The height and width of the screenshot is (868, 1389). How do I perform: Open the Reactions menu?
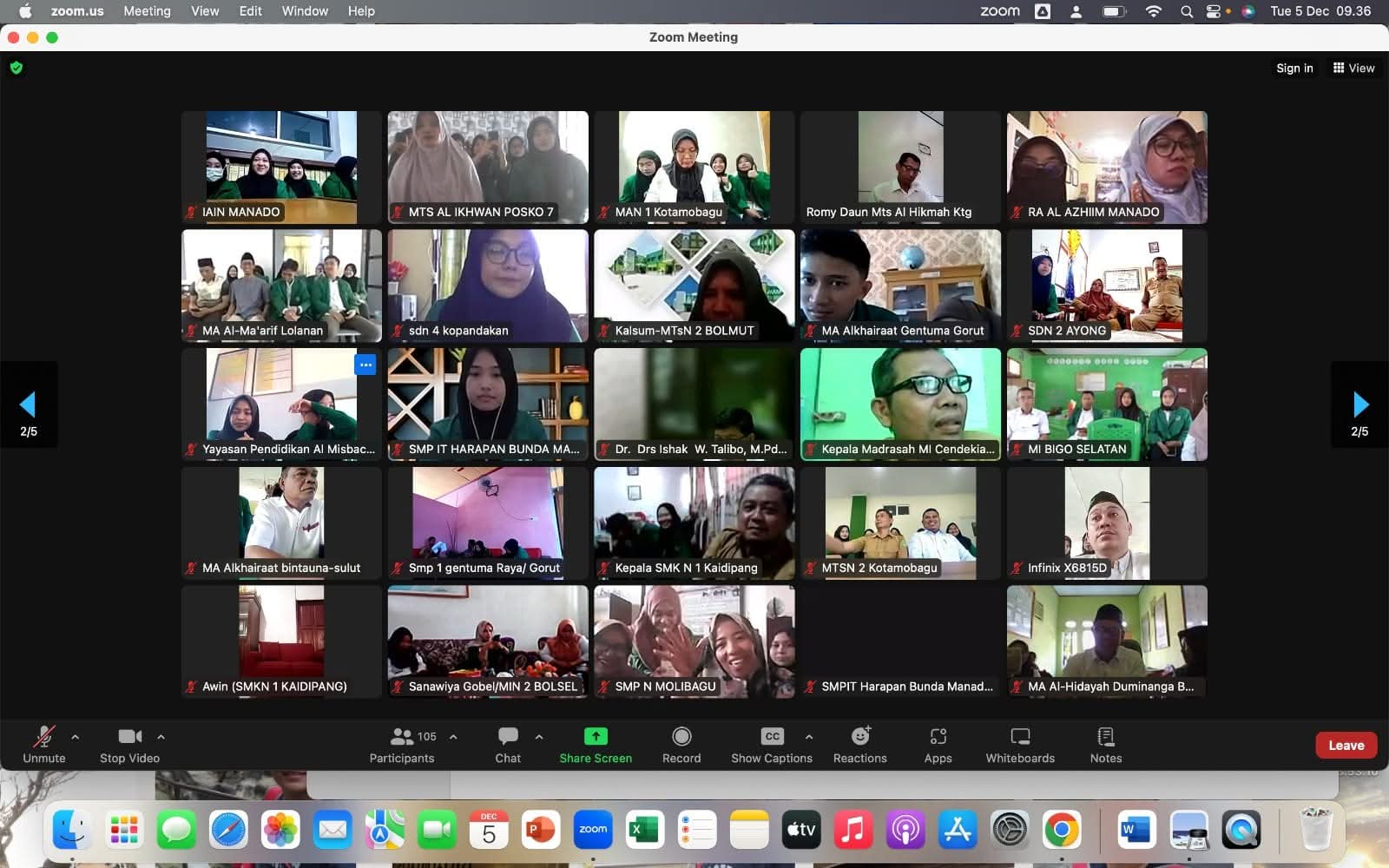tap(859, 745)
